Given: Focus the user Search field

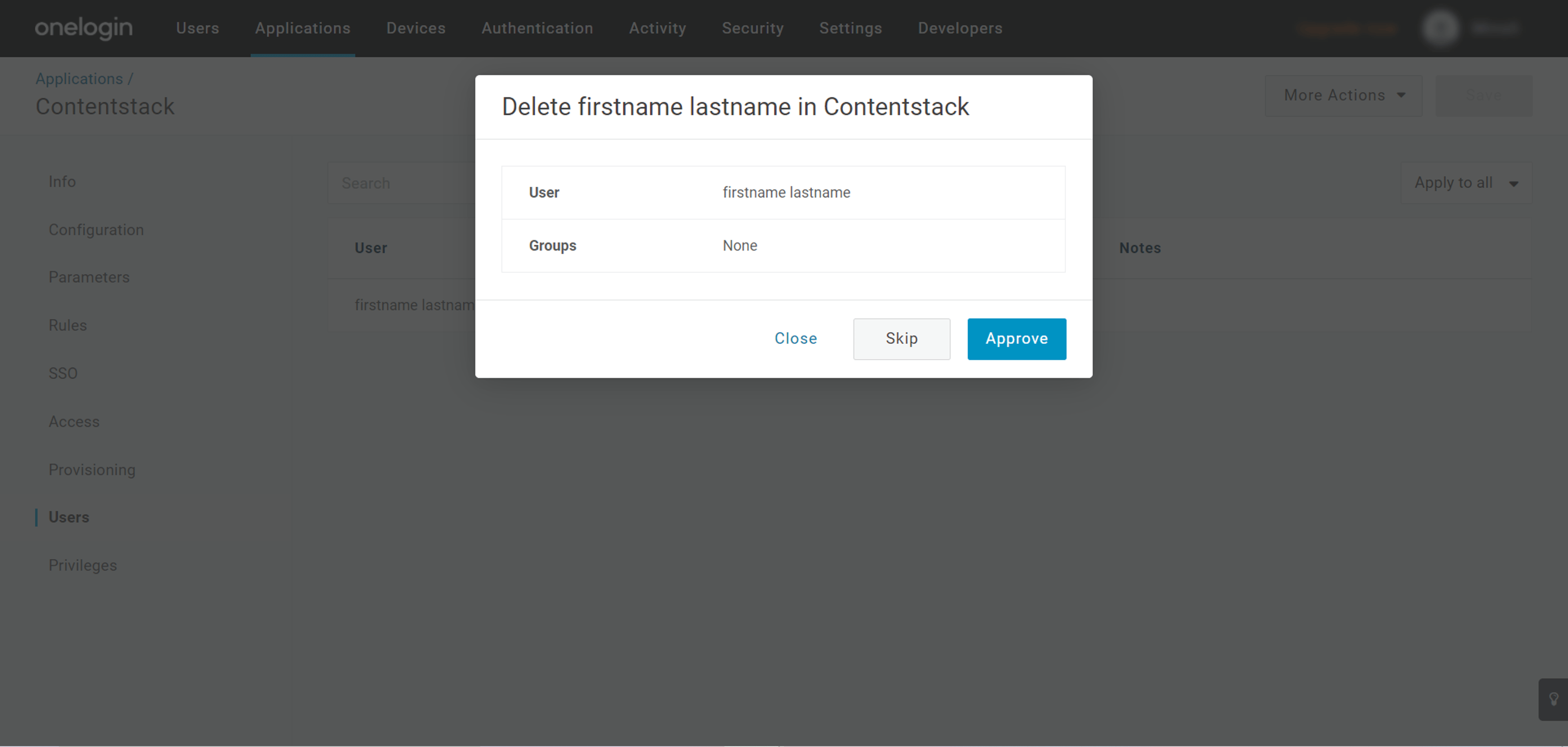Looking at the screenshot, I should click(402, 182).
